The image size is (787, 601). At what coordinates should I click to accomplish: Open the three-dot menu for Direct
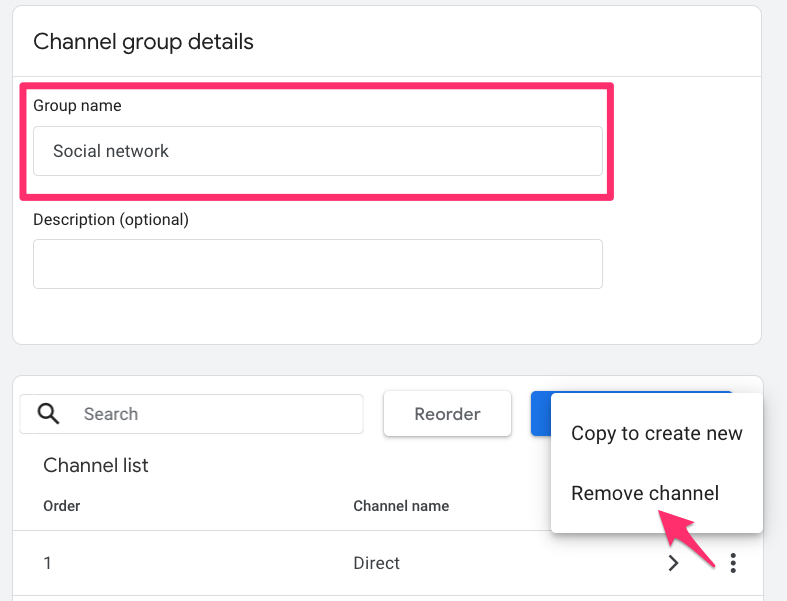[x=733, y=563]
